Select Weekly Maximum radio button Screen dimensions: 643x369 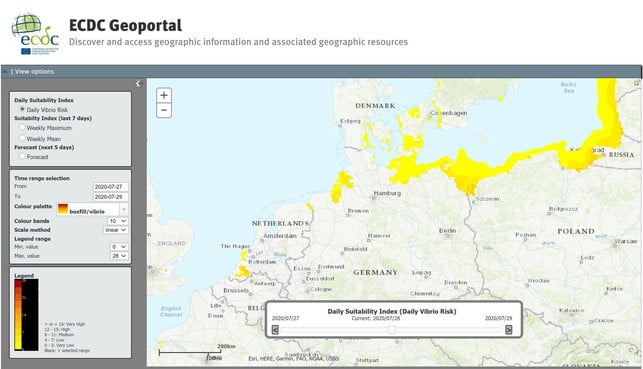click(22, 127)
